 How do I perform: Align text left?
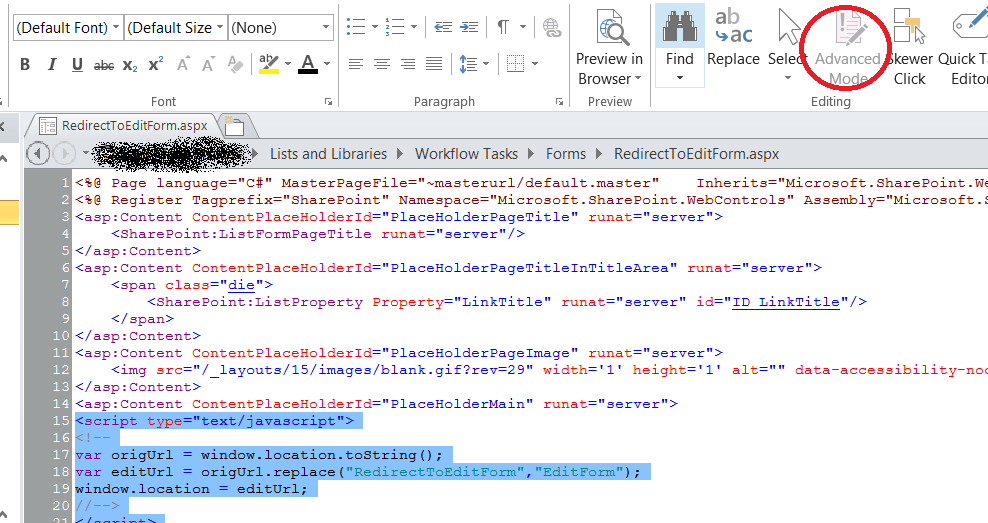pyautogui.click(x=356, y=64)
